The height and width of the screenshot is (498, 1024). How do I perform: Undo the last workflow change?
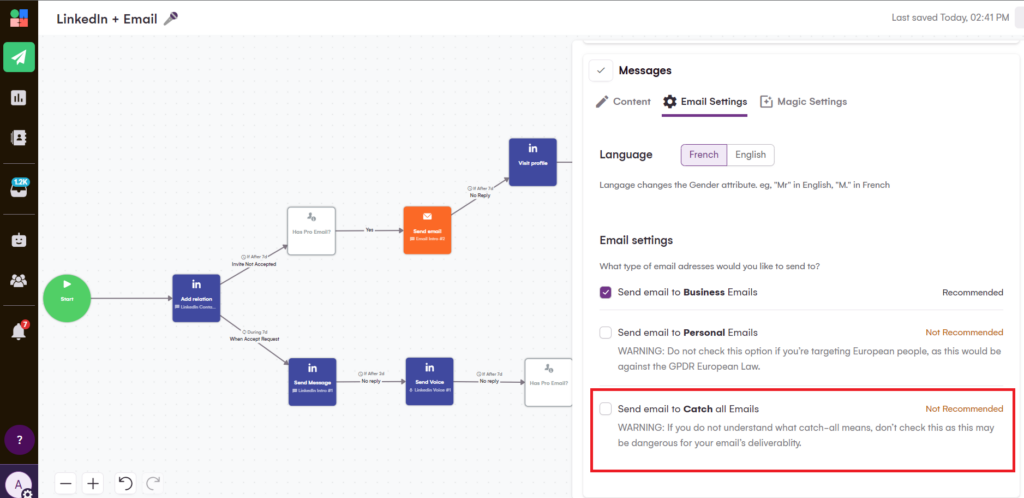click(x=125, y=483)
